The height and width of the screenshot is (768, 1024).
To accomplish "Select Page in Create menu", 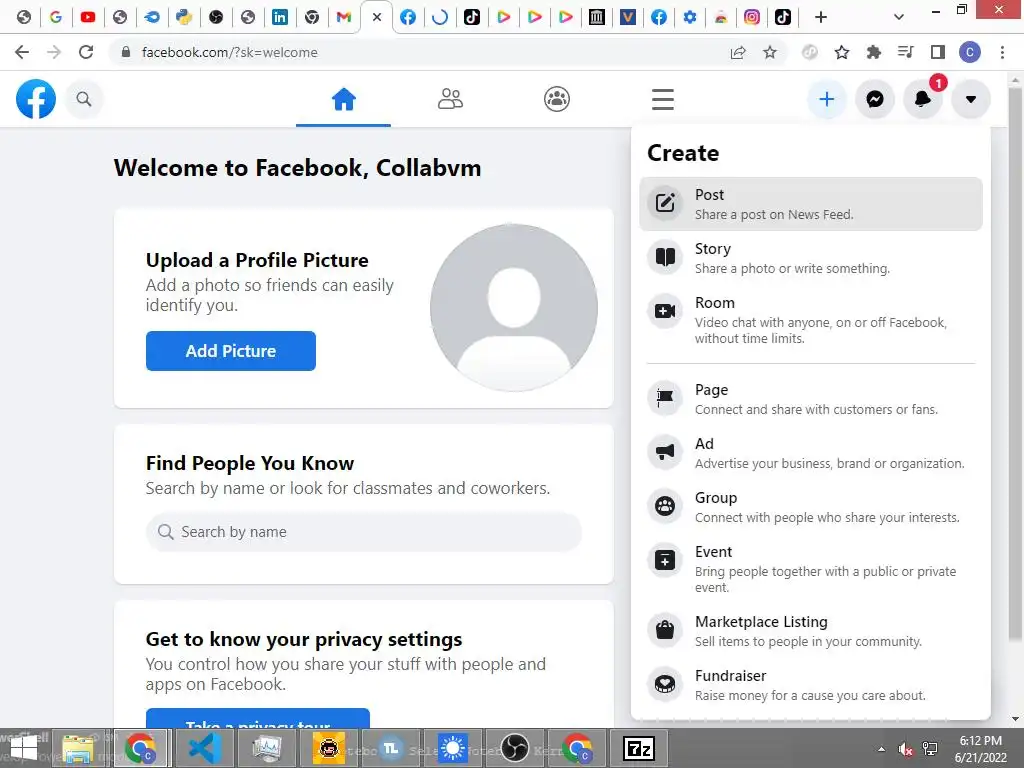I will click(x=811, y=398).
